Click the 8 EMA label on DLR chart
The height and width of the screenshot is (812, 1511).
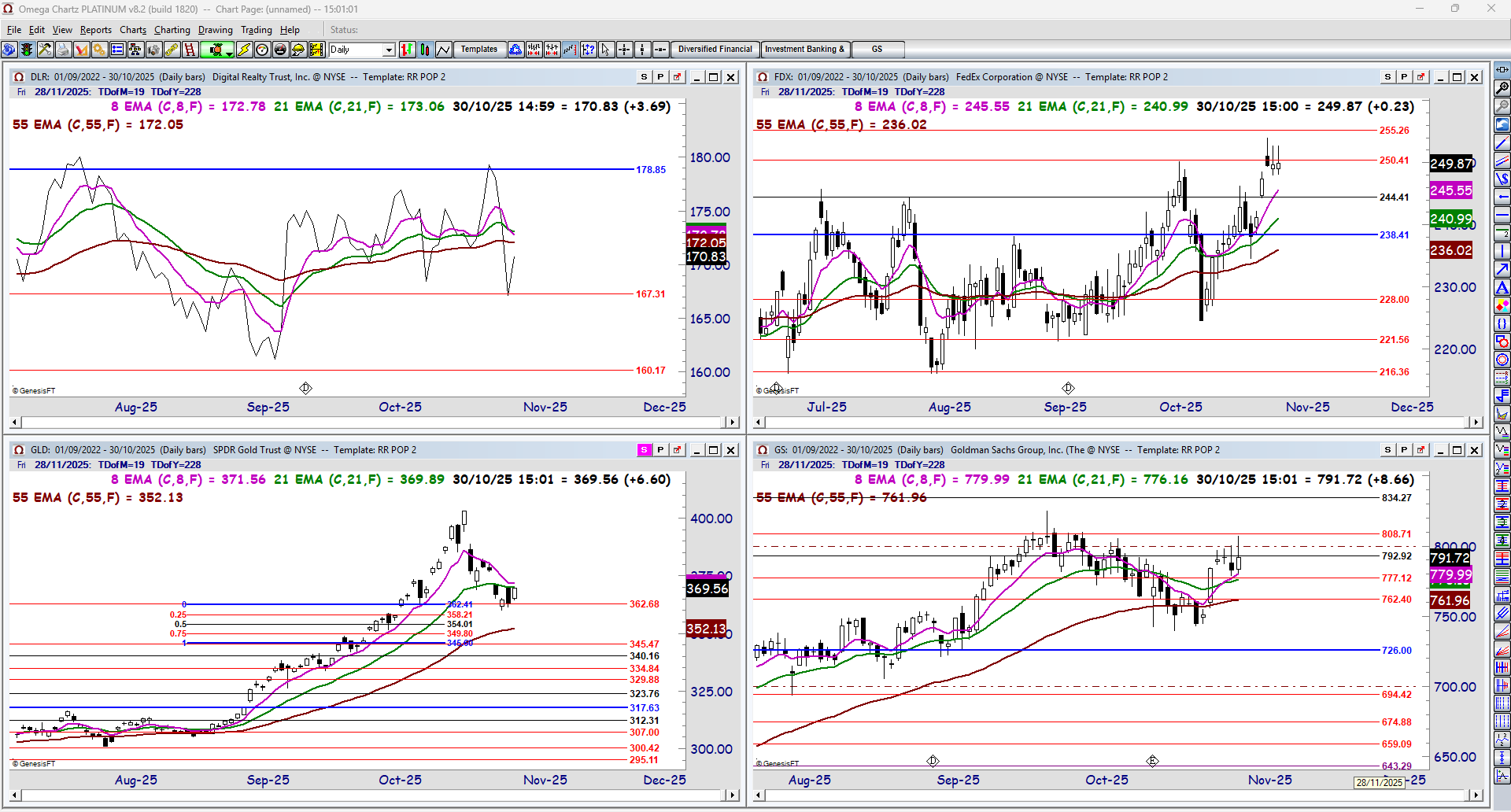(188, 106)
